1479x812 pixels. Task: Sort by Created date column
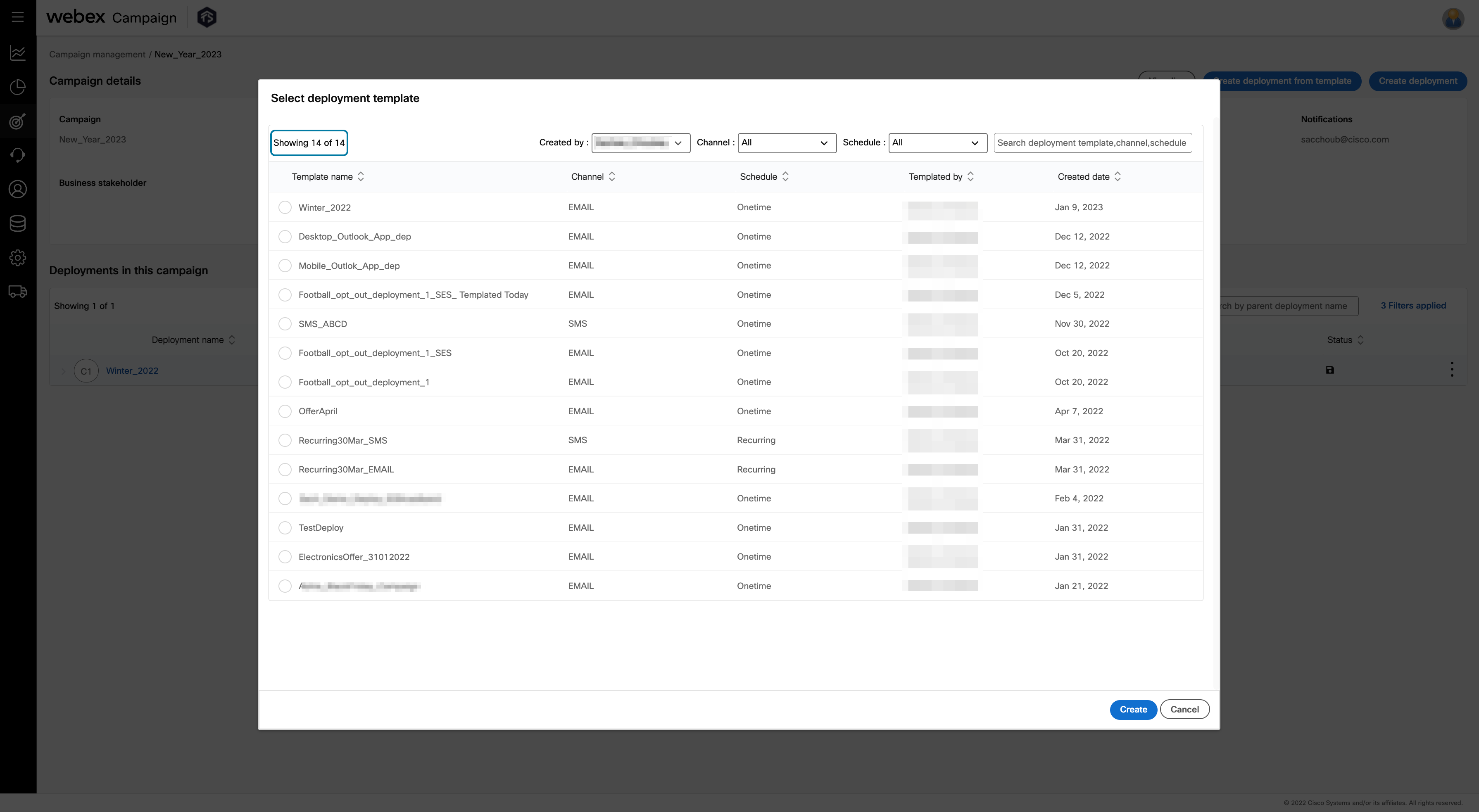tap(1117, 177)
